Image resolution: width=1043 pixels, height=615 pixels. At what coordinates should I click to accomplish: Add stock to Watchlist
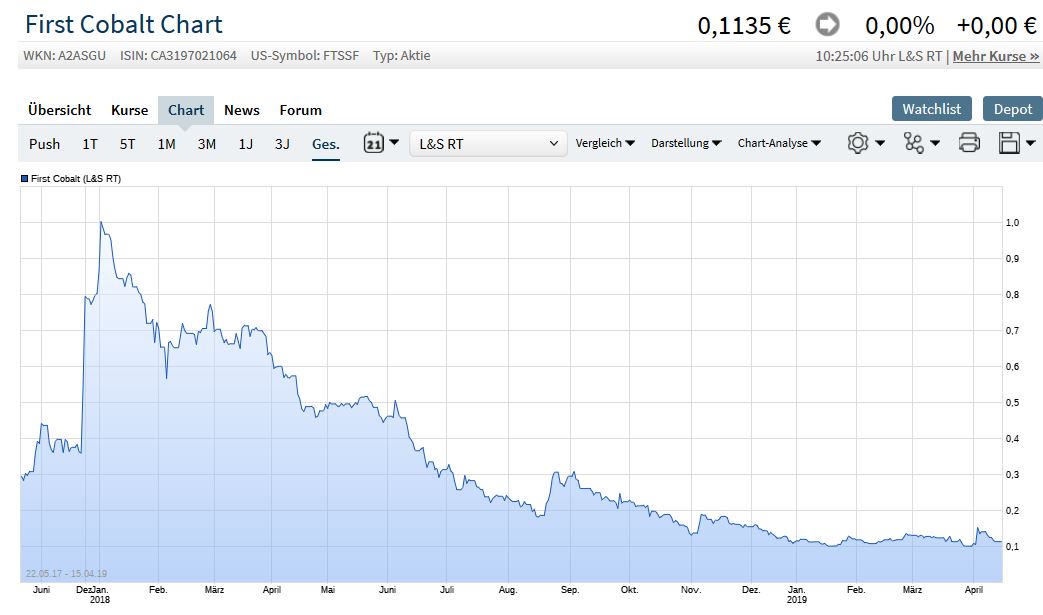point(931,109)
